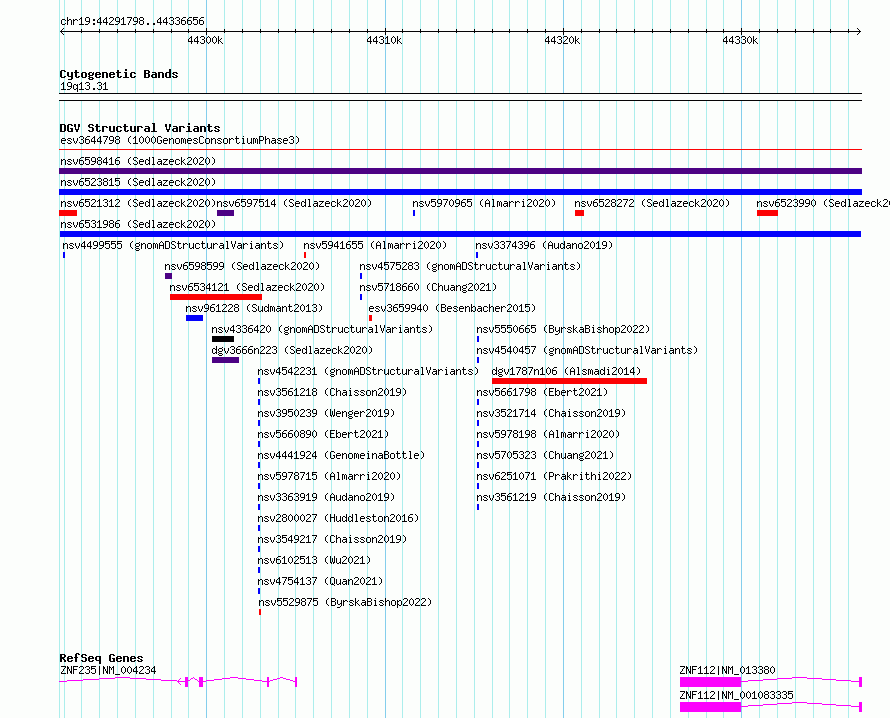Open nsv2800027 (Huddleston2016) label
This screenshot has height=718, width=890.
point(338,518)
